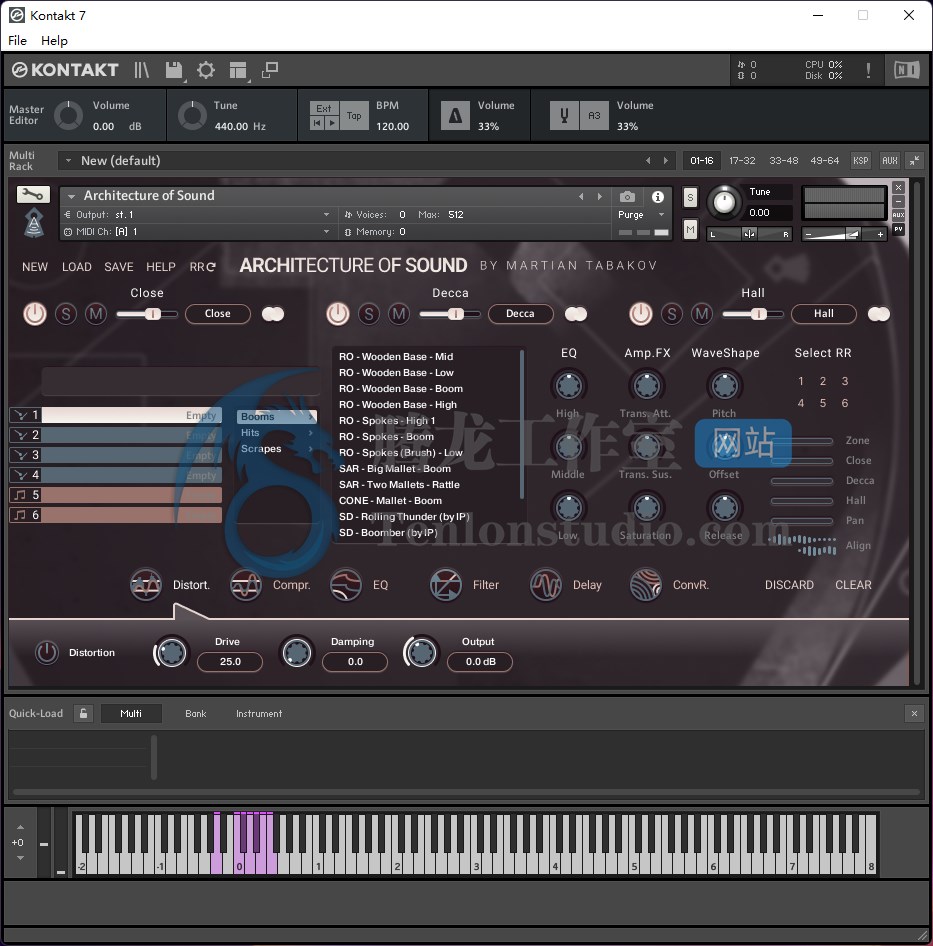Mute the Hall mic
933x946 pixels.
(702, 314)
